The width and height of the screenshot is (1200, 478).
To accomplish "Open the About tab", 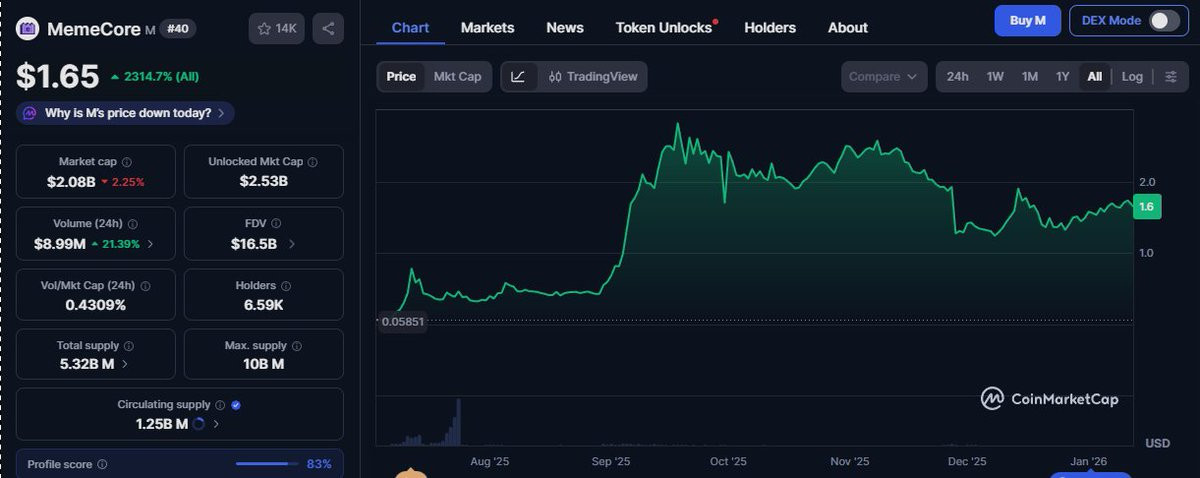I will (x=848, y=27).
